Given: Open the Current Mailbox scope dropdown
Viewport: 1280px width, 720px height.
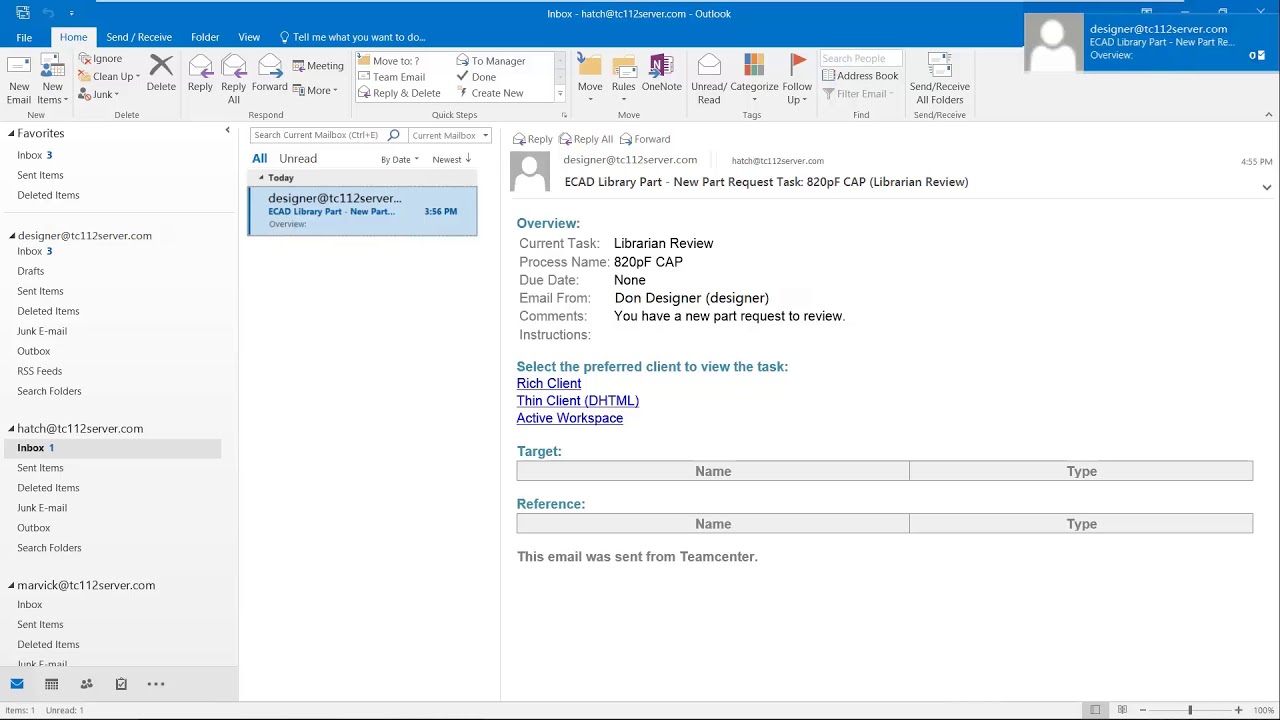Looking at the screenshot, I should 450,135.
